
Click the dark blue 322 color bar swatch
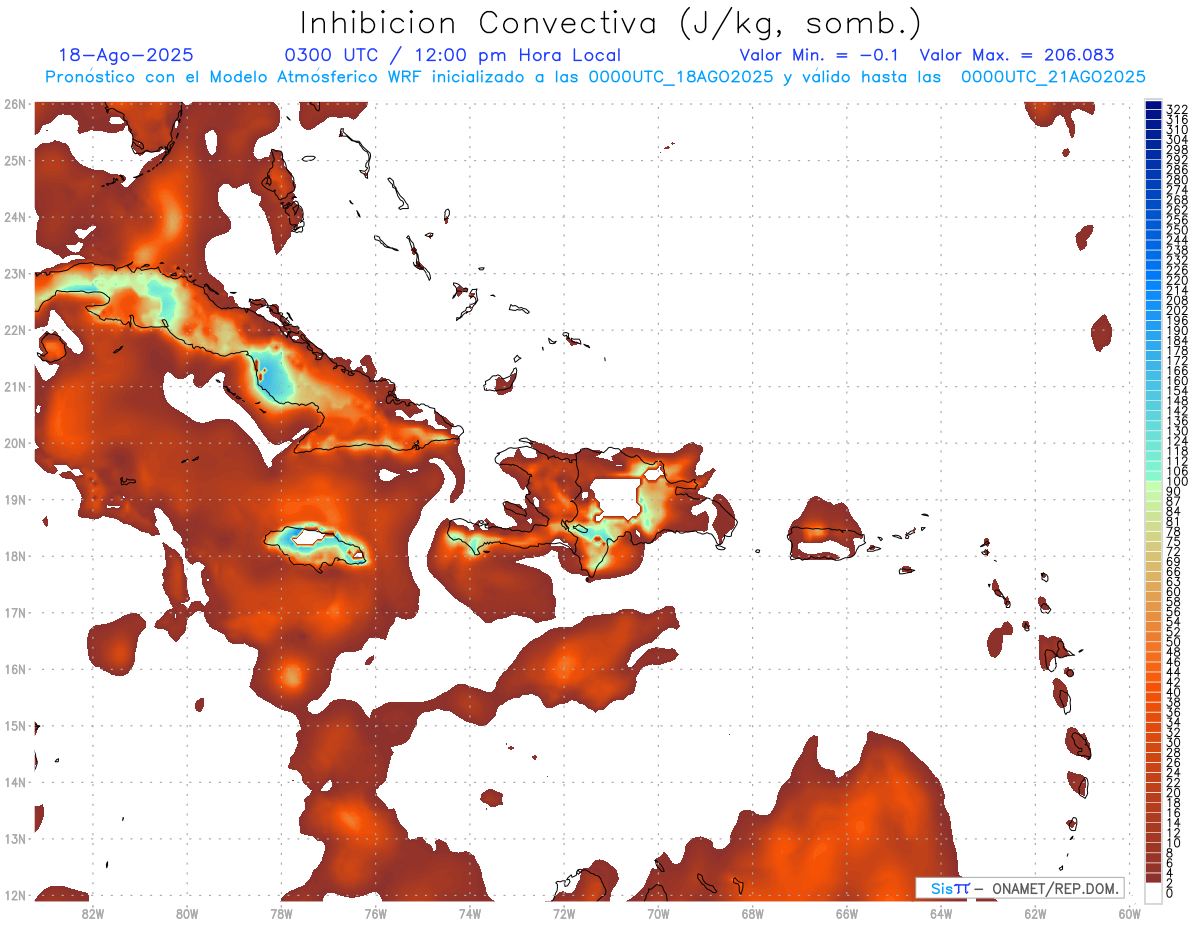[1153, 107]
